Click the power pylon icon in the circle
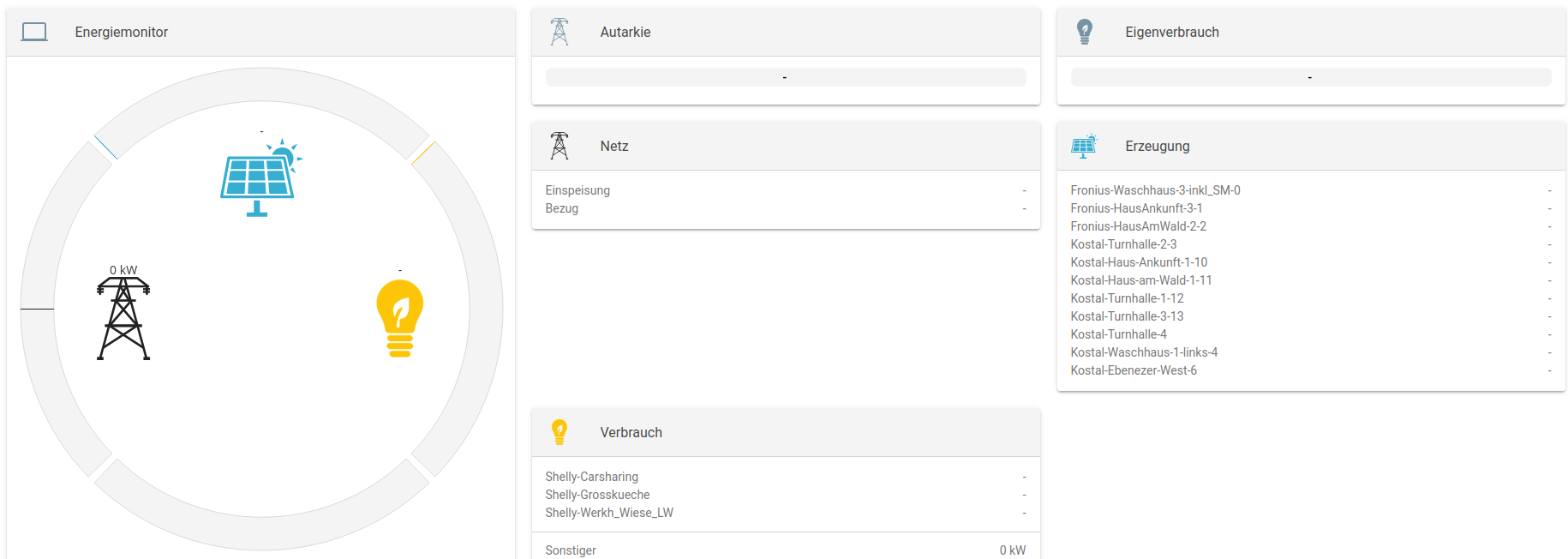Screen dimensions: 1568x559 coord(123,318)
